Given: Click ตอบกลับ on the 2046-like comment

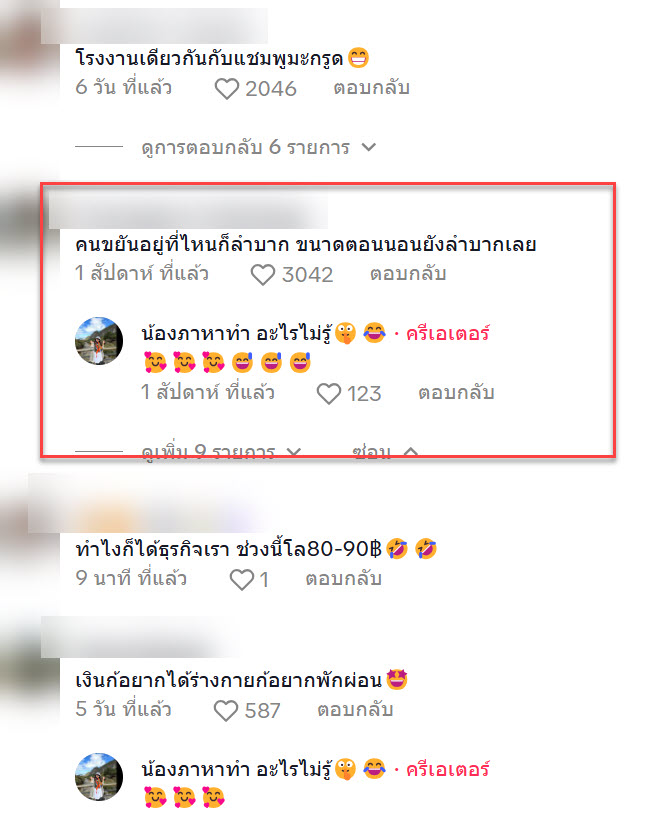Looking at the screenshot, I should pyautogui.click(x=371, y=88).
